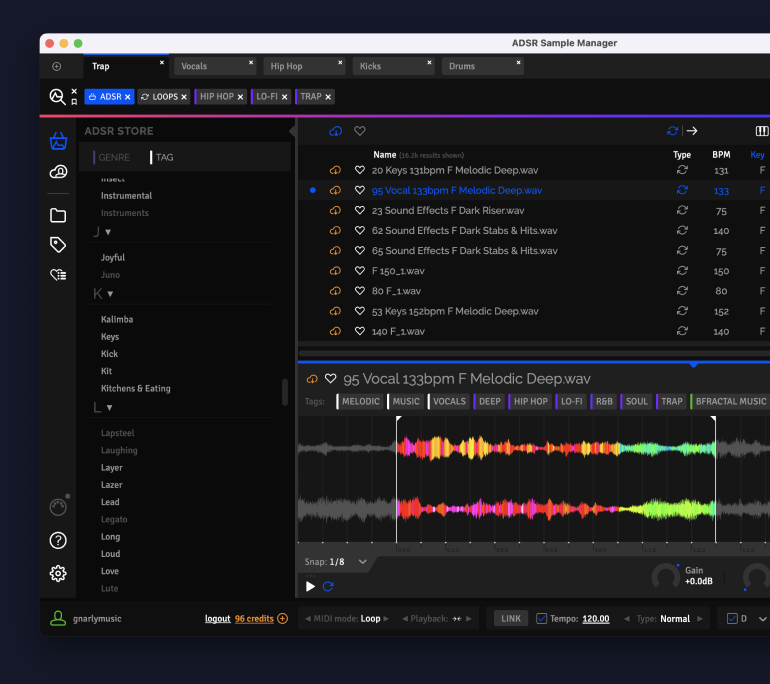
Task: Open the ADSR Store basket icon
Action: click(x=58, y=141)
